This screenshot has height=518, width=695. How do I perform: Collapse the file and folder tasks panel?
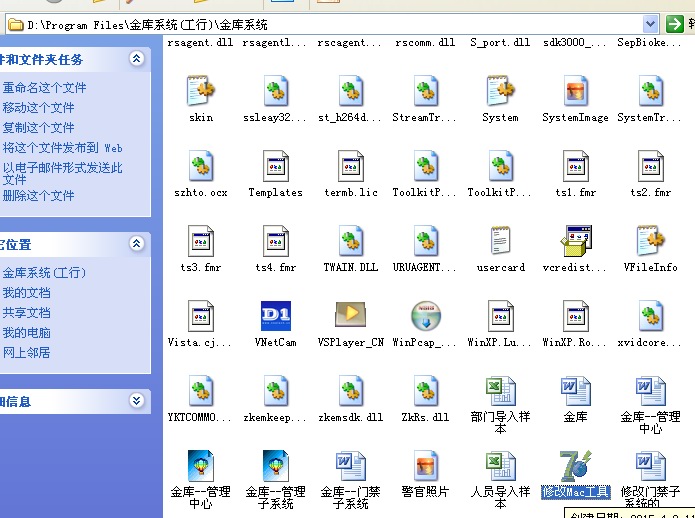click(x=137, y=59)
